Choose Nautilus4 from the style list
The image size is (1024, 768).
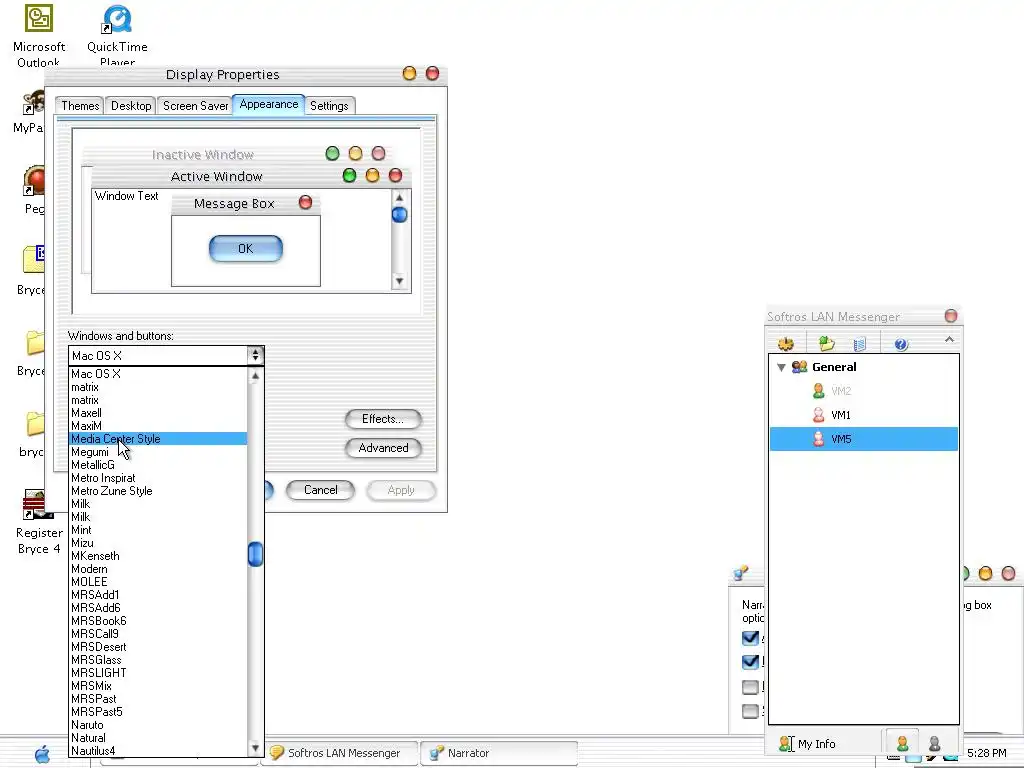[x=157, y=751]
